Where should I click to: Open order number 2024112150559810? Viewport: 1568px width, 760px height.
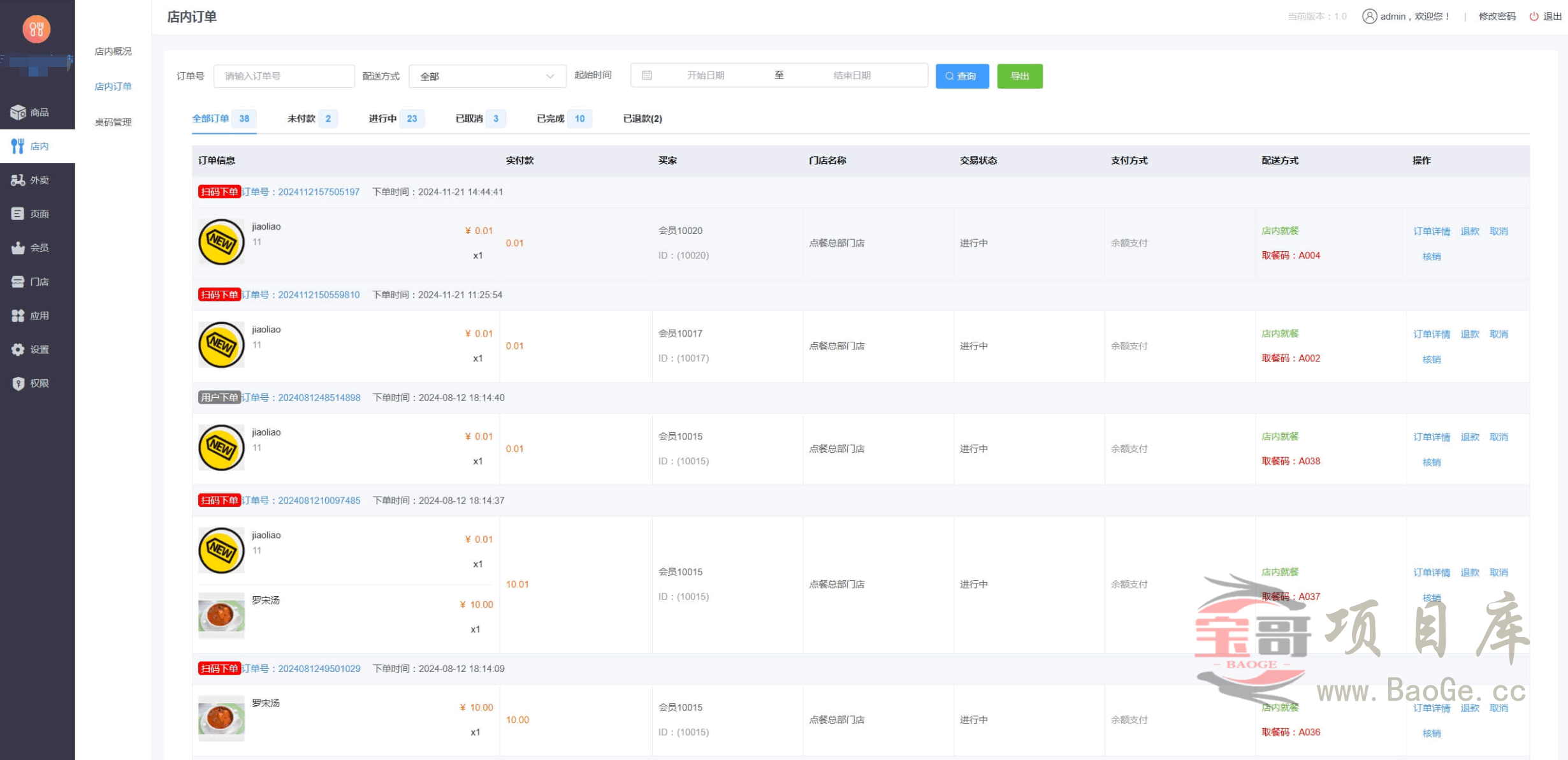pos(319,295)
